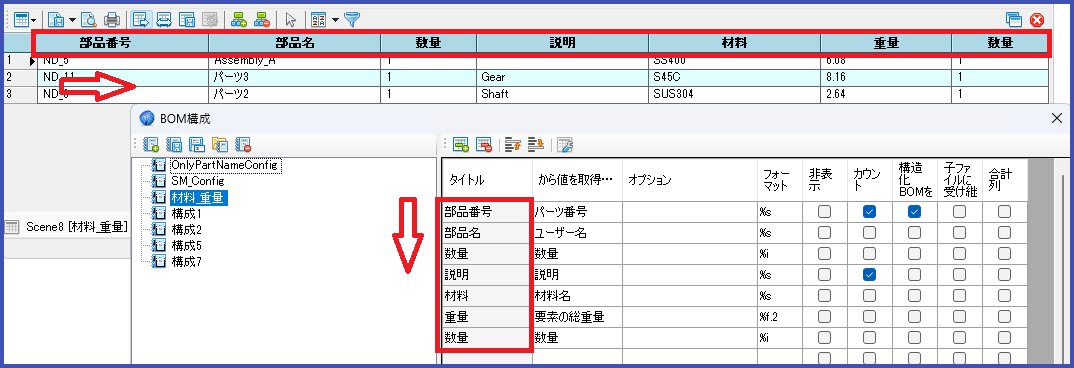Click フォーマット header in BOM構成 grid
Screen dimensions: 1074x368
(x=779, y=180)
